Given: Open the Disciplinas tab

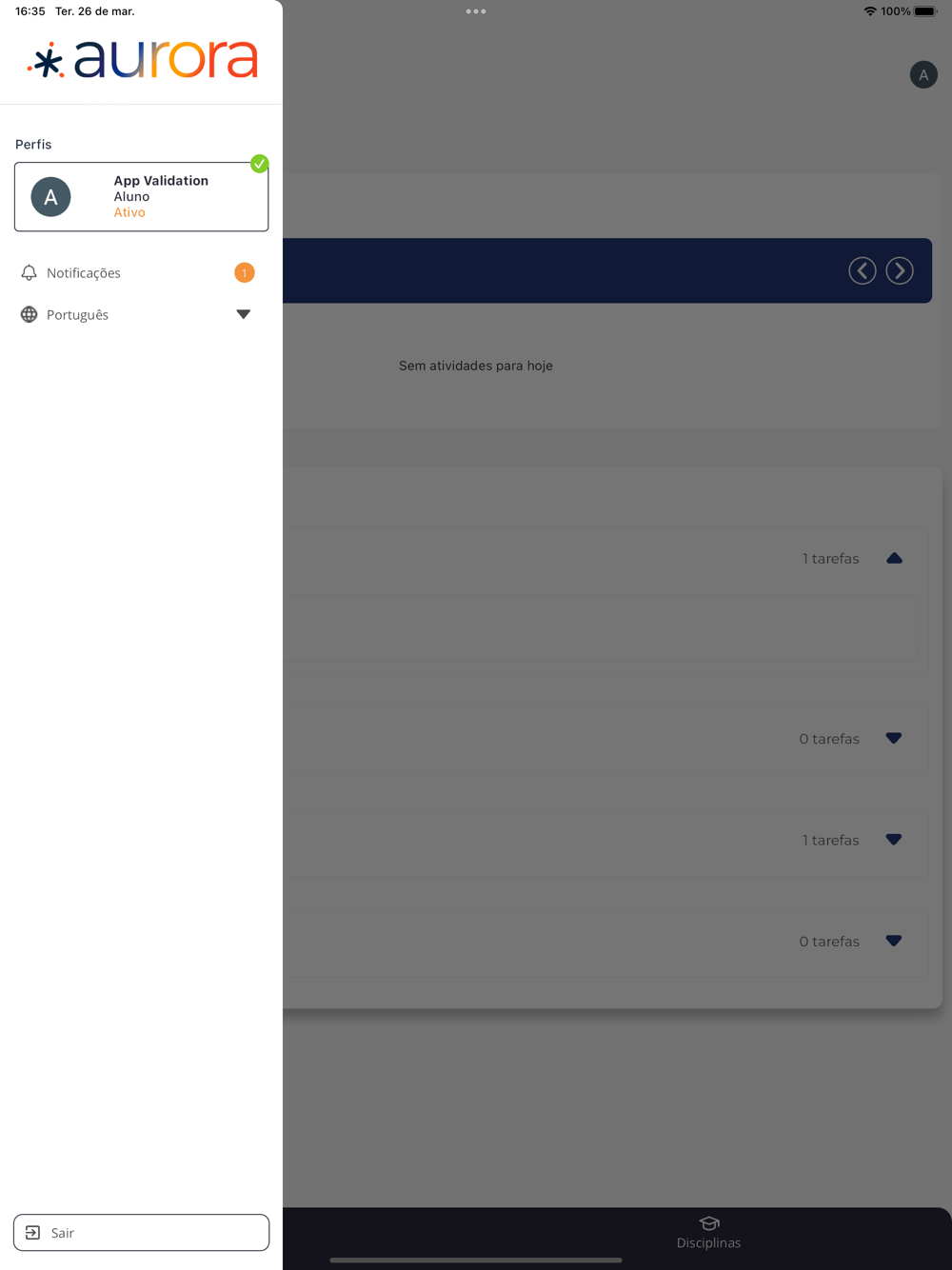Looking at the screenshot, I should [x=708, y=1233].
